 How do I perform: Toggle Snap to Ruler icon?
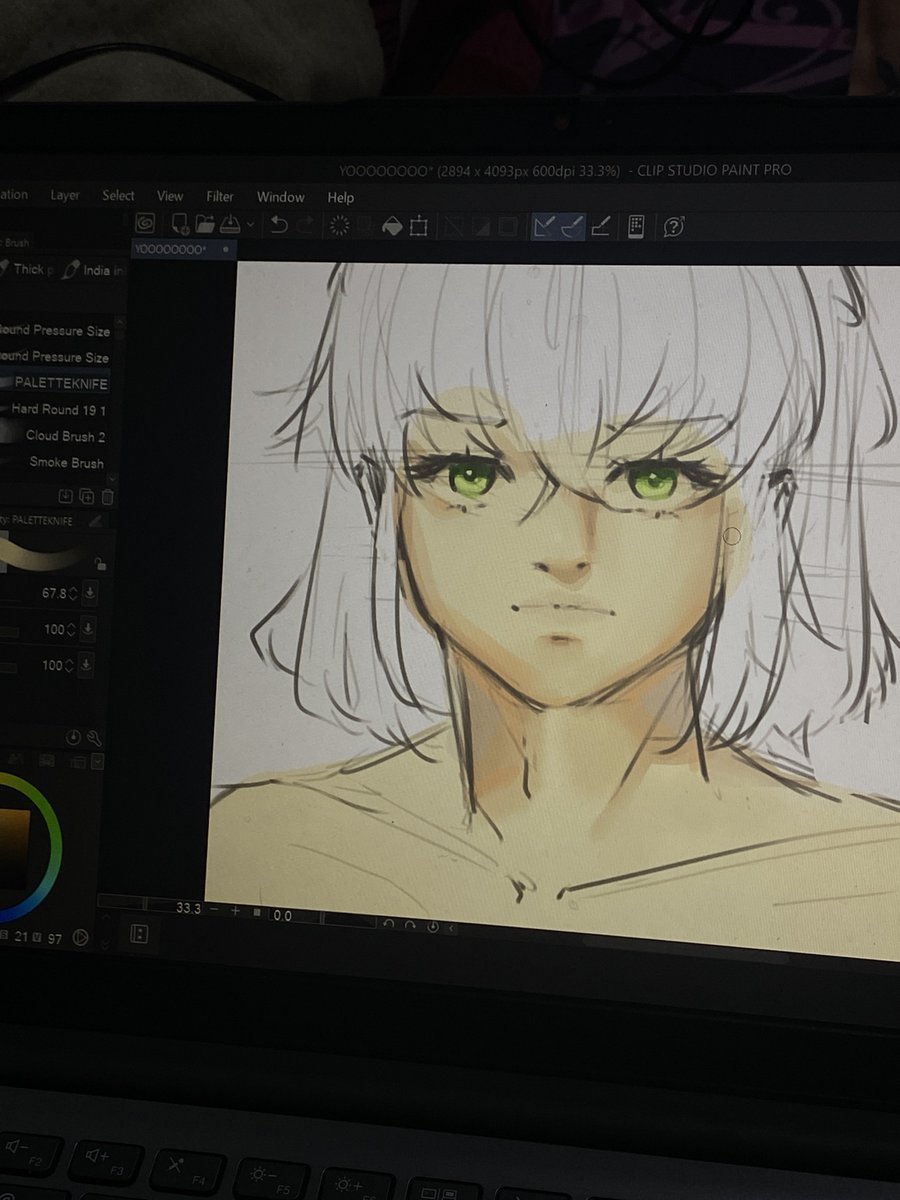pos(544,227)
